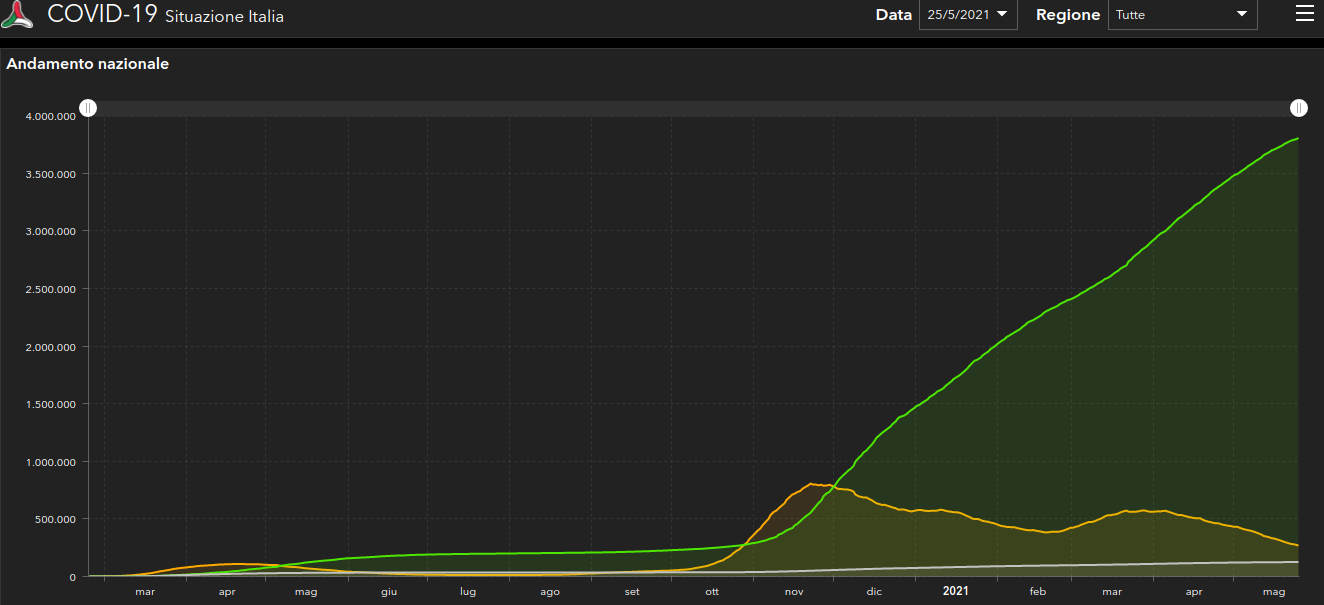Expand the Regione dropdown set to Tutte

[1182, 15]
